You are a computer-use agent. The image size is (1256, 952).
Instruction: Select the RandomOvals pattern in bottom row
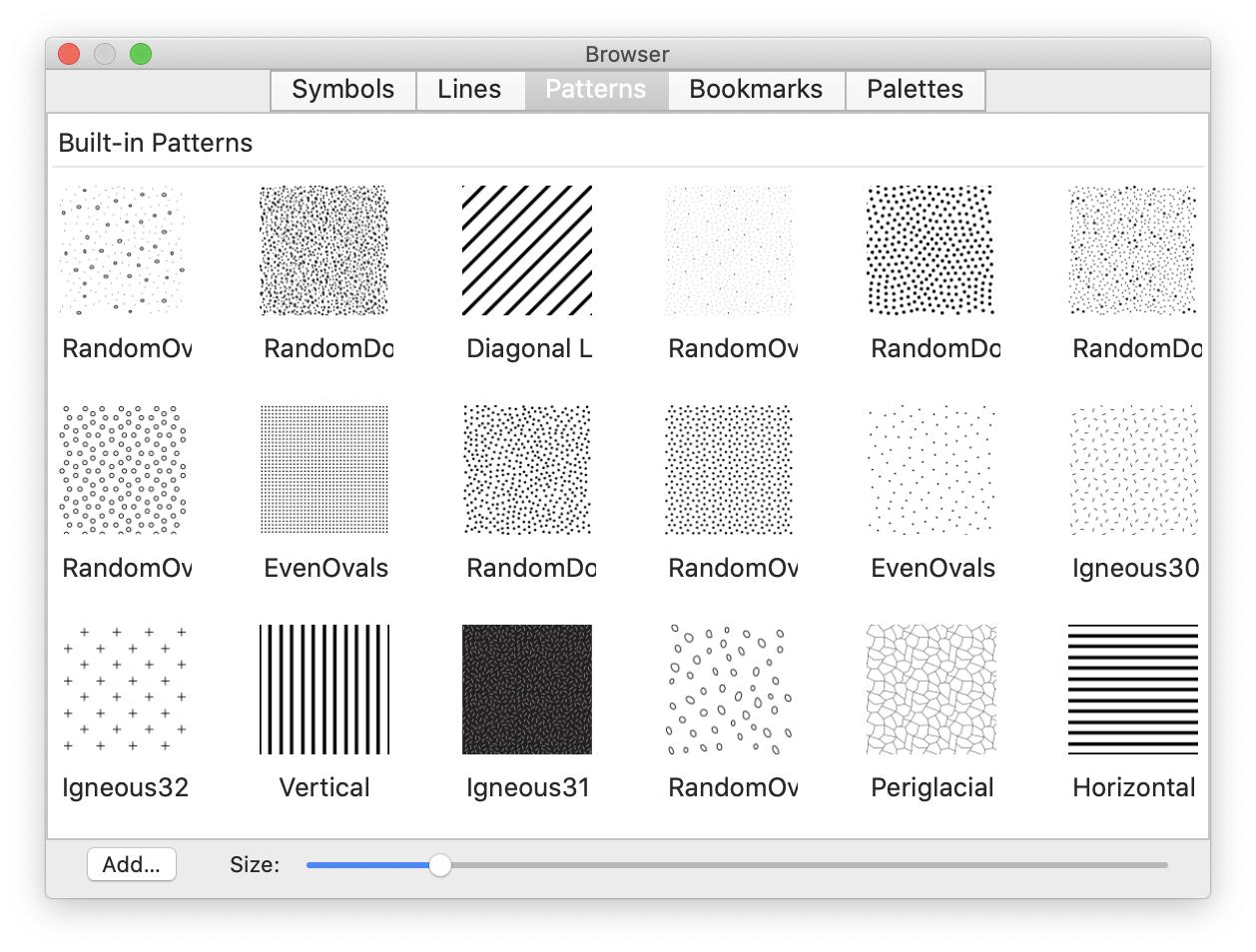730,689
